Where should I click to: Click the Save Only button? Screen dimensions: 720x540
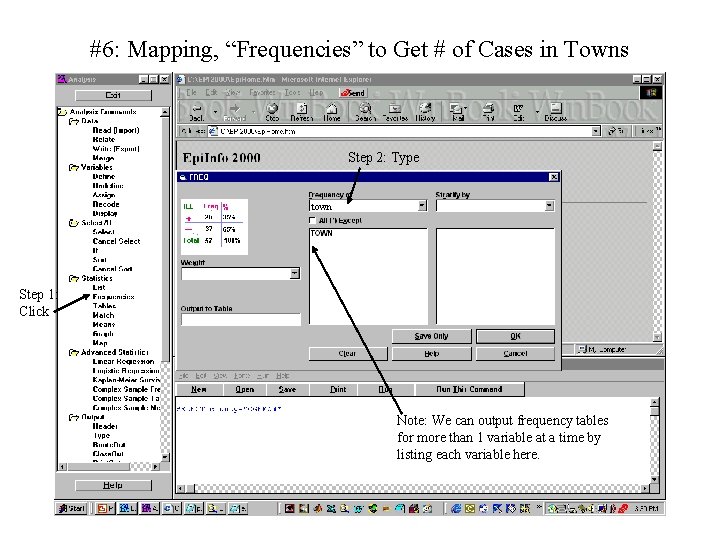(x=431, y=336)
